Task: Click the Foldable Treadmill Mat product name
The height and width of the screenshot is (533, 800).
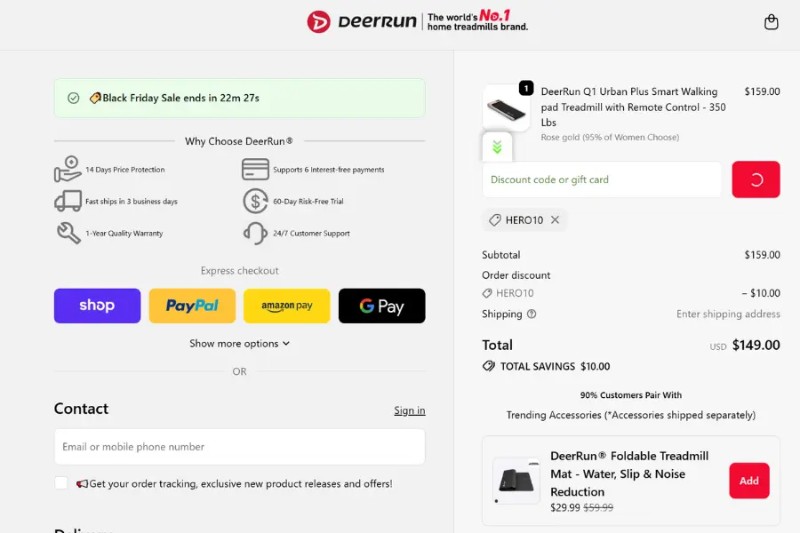Action: [x=629, y=474]
